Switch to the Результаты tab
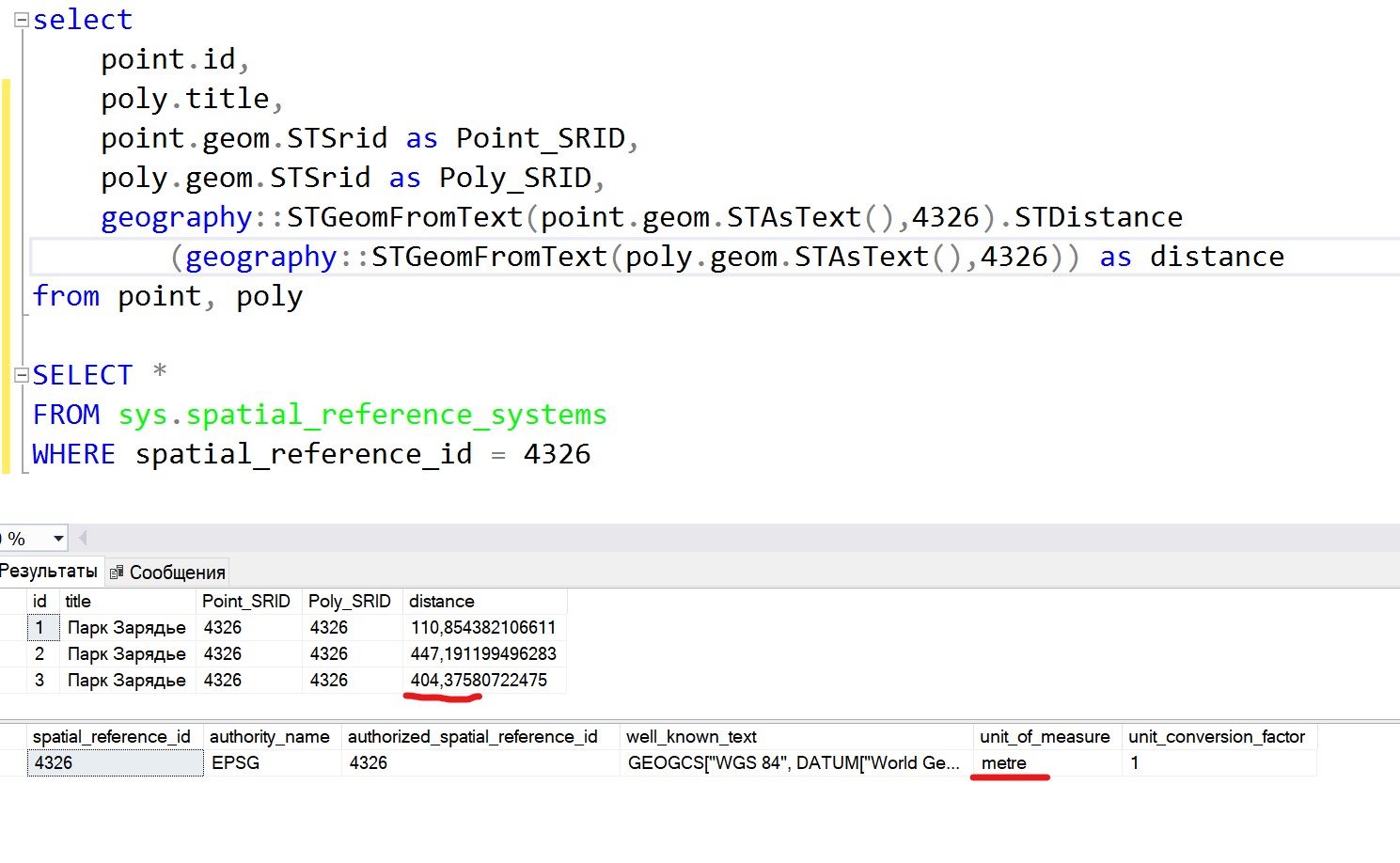 pos(49,571)
